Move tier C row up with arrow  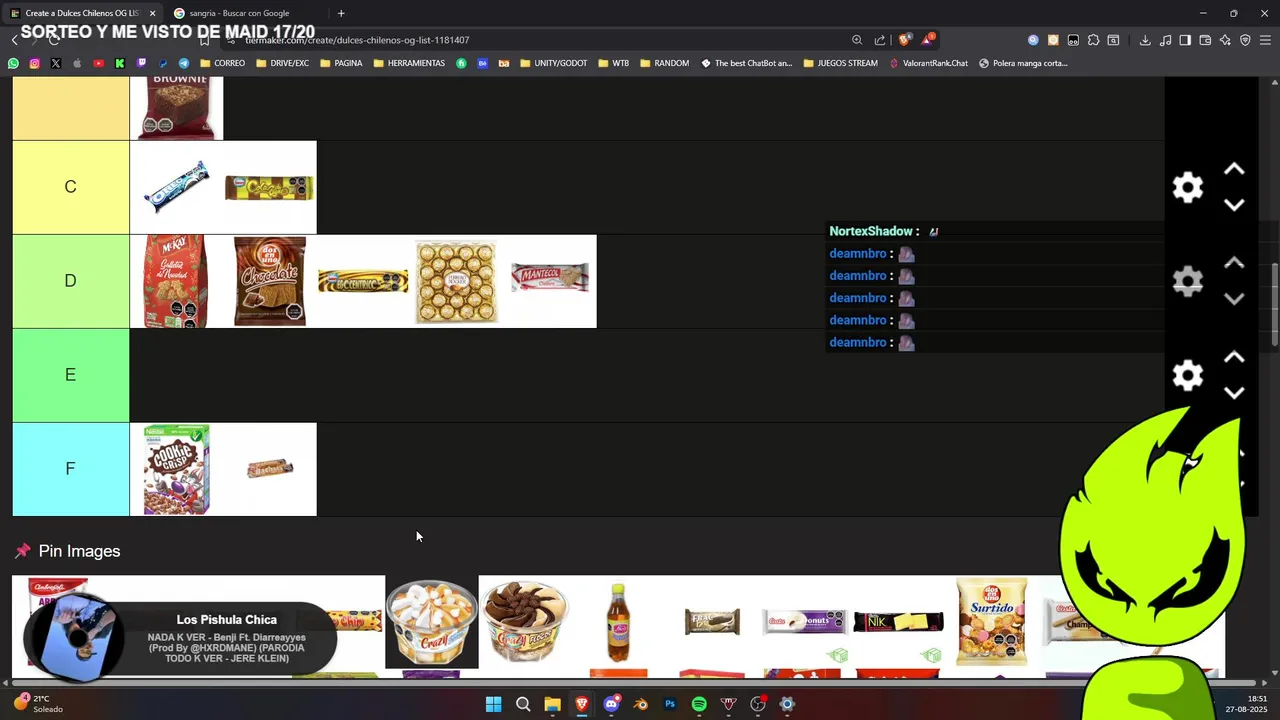tap(1234, 170)
